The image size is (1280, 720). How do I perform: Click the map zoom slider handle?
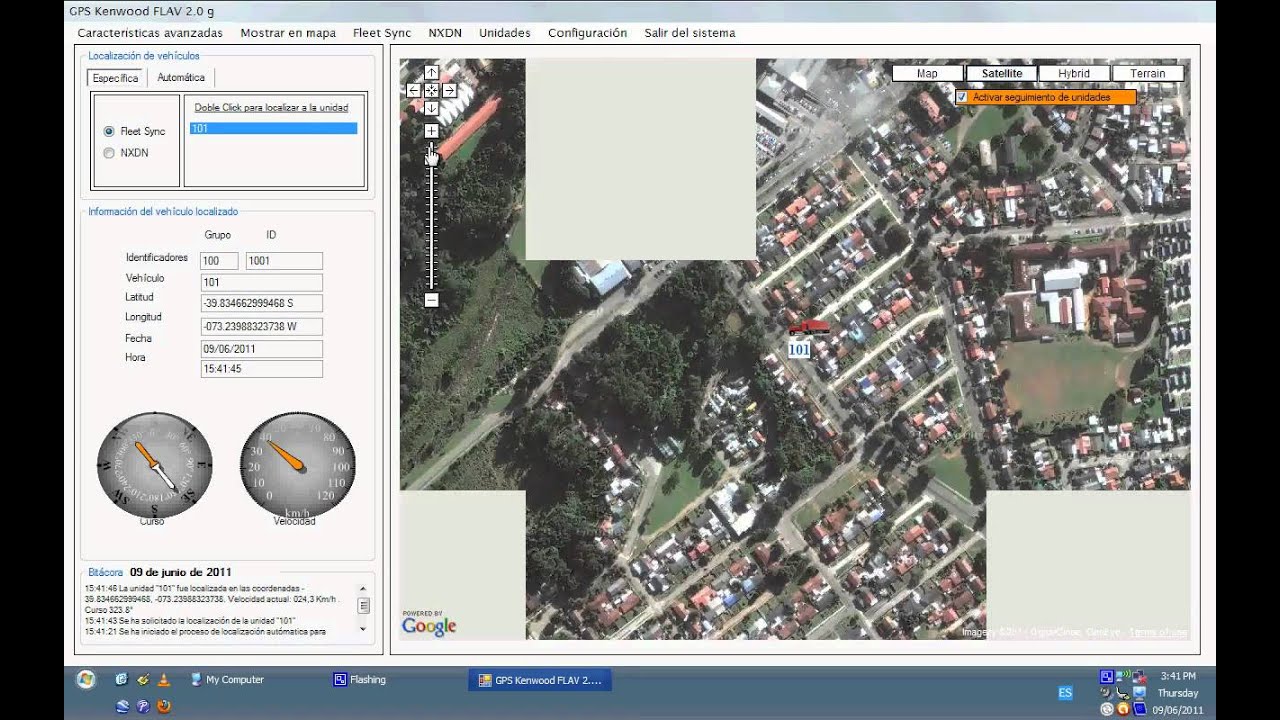(x=431, y=156)
